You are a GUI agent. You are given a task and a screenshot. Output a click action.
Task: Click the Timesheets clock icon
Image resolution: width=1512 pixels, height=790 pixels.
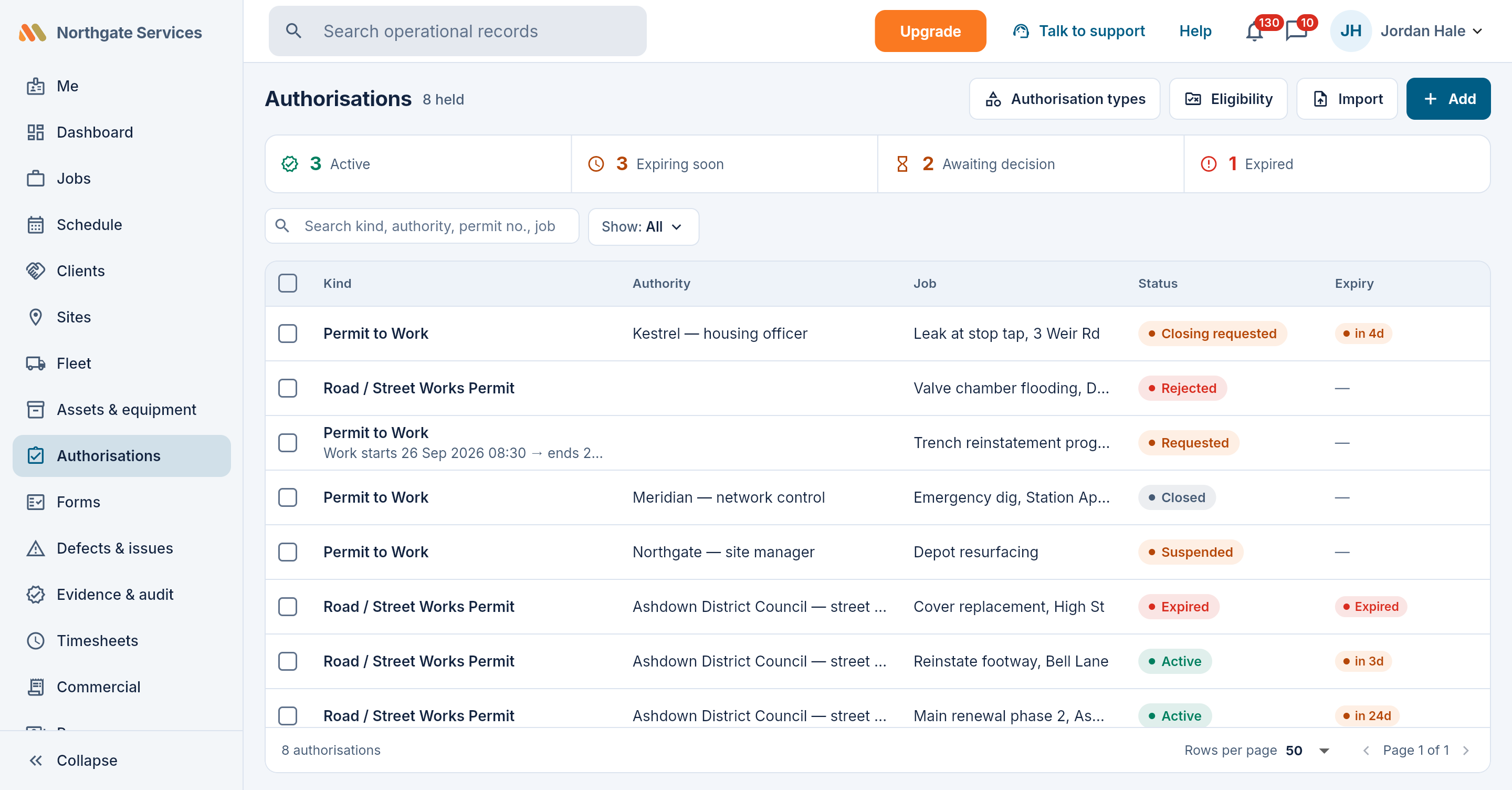[35, 641]
